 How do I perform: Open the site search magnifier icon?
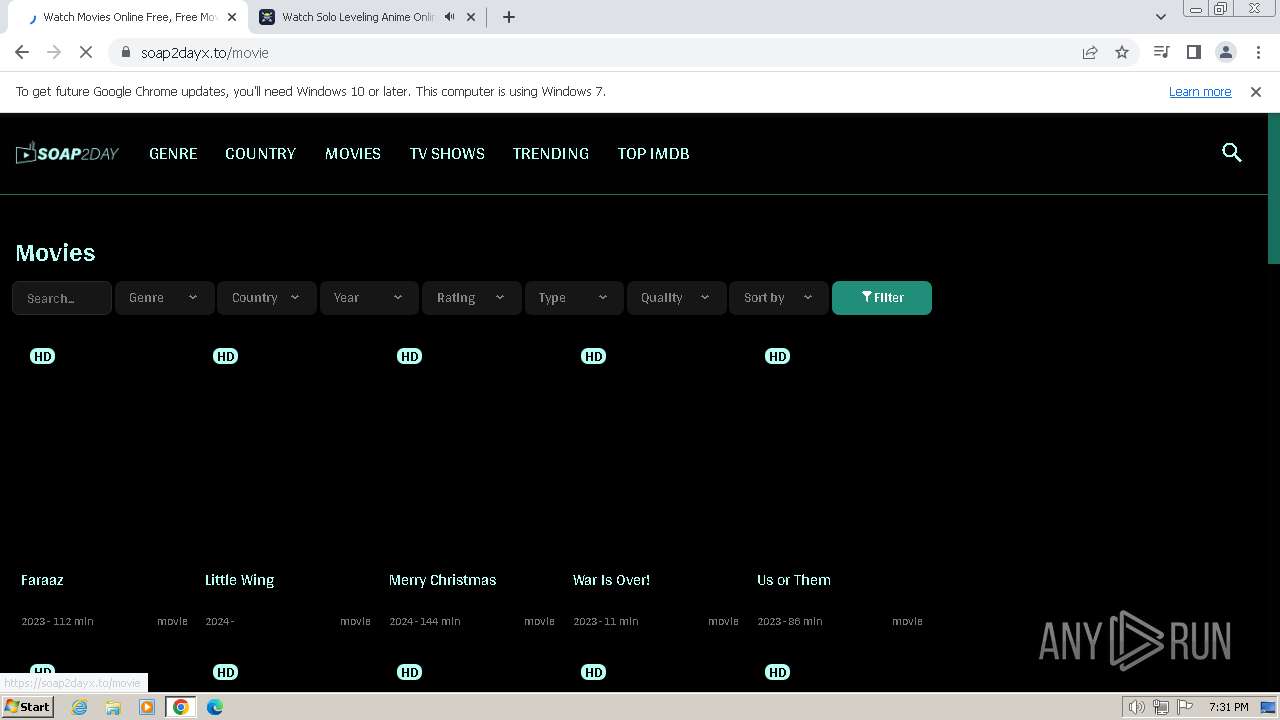tap(1232, 153)
